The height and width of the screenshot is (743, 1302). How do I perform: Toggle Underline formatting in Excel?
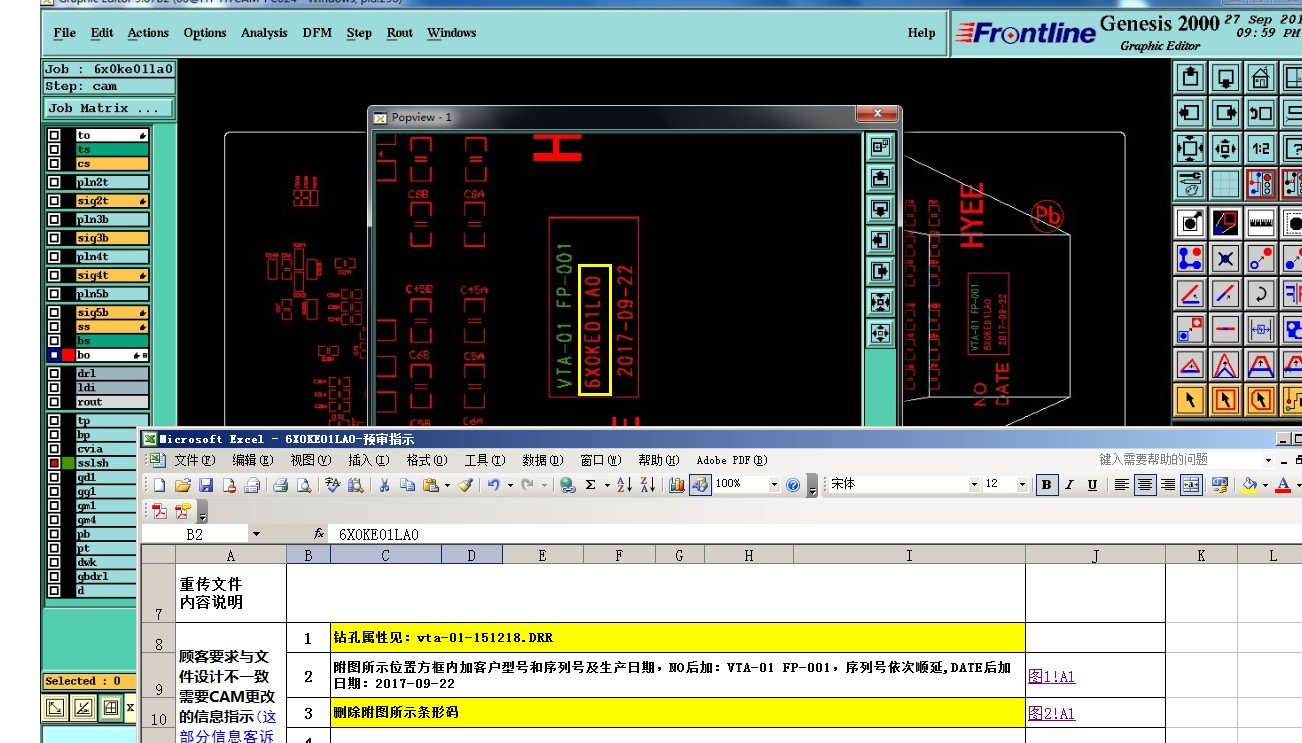point(1092,485)
